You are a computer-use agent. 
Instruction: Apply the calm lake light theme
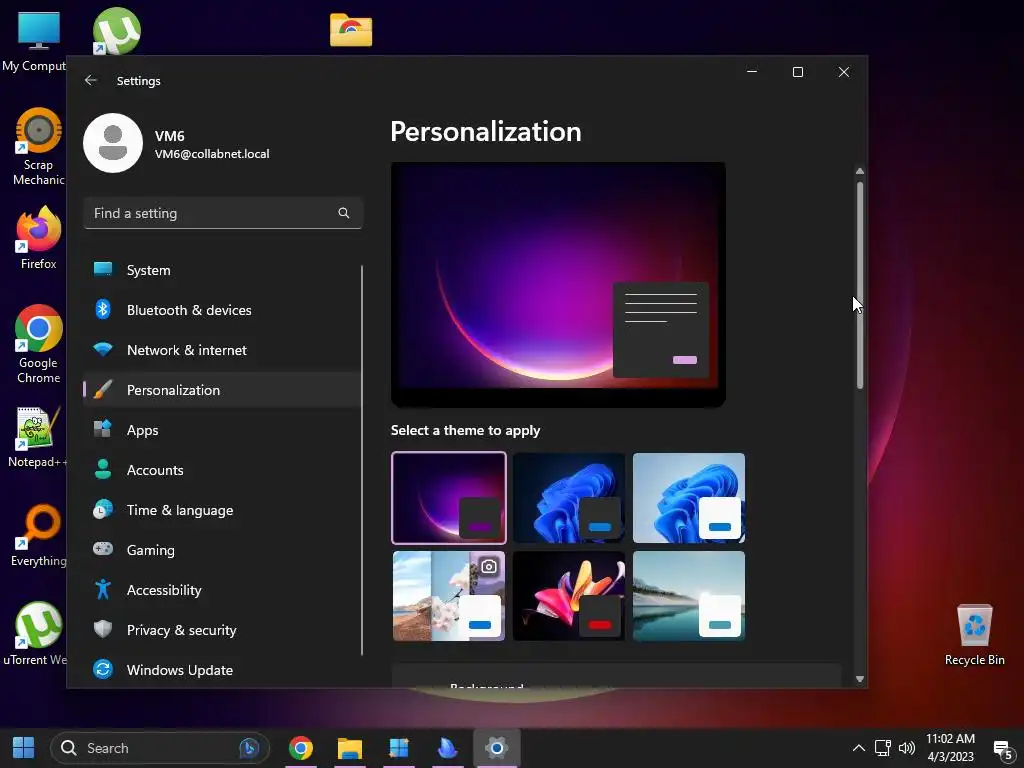[688, 596]
